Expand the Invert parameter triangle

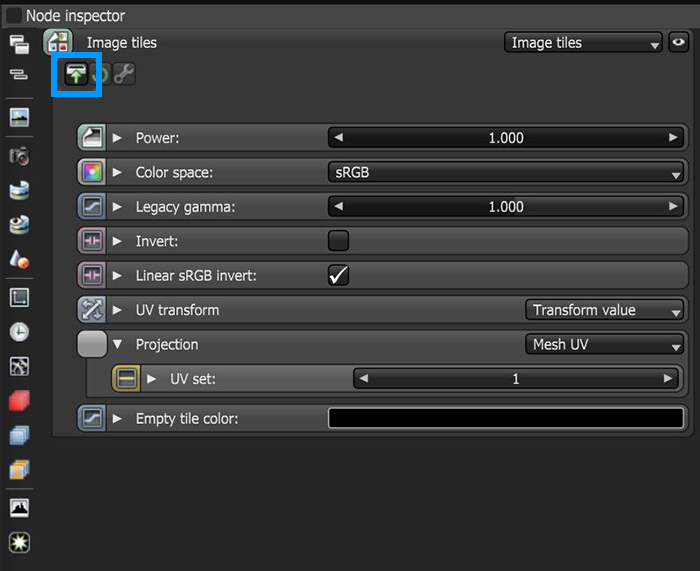tap(117, 241)
